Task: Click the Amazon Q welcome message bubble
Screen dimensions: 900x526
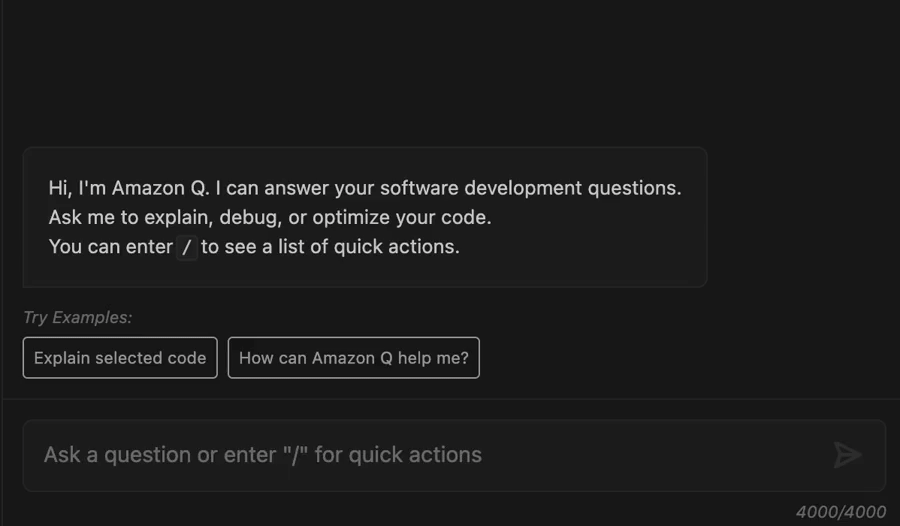Action: (x=365, y=217)
